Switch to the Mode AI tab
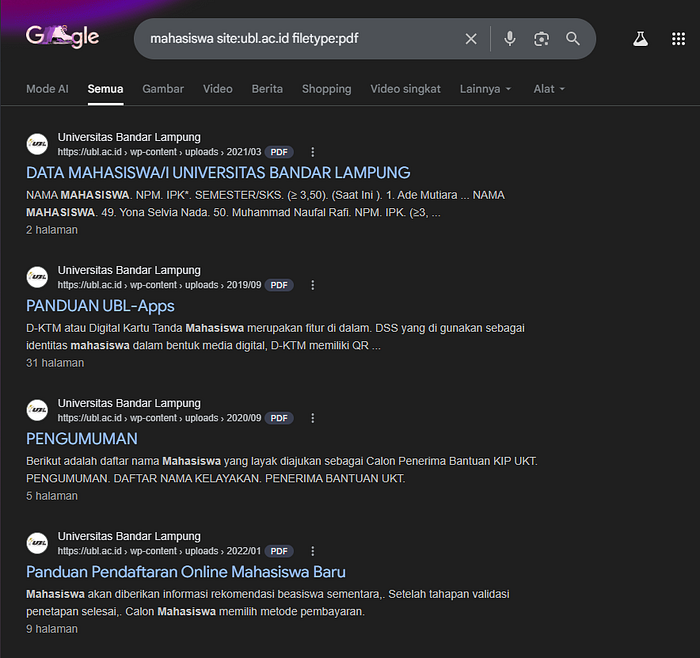 pos(47,89)
